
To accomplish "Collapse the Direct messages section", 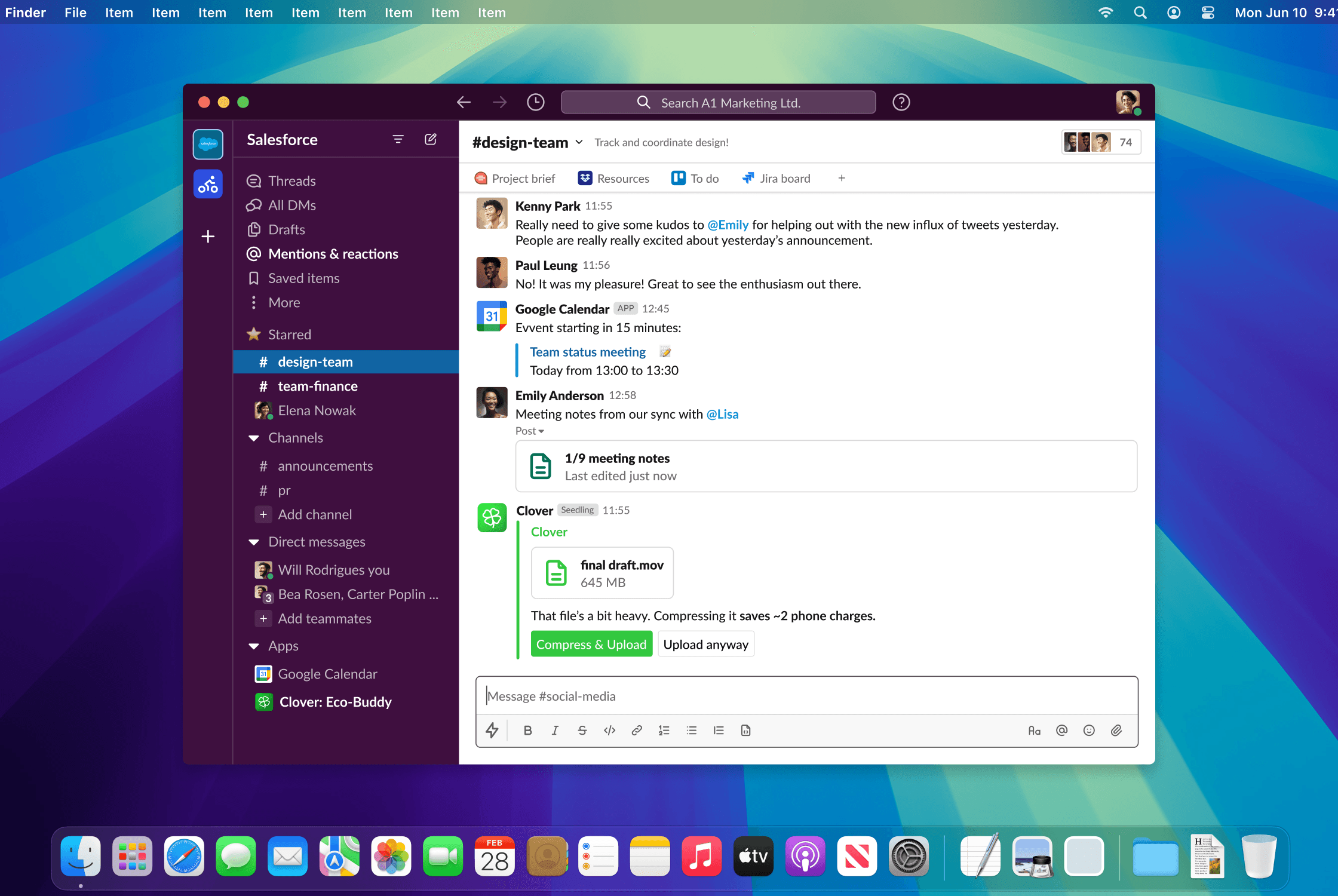I will 254,542.
